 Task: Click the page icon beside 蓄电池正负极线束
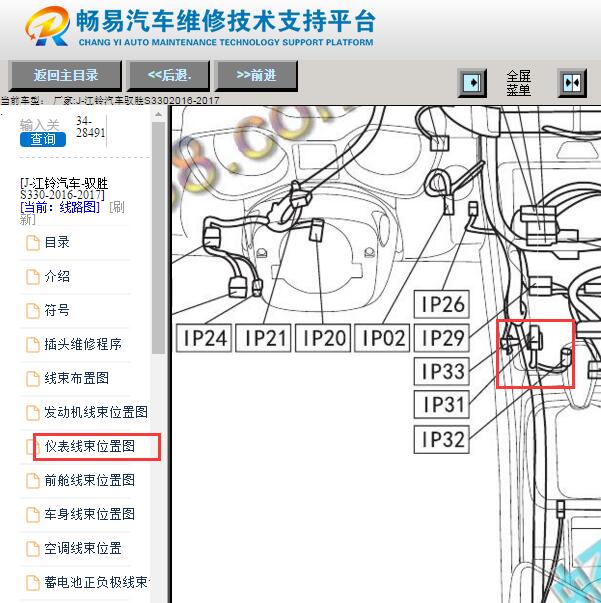[33, 583]
